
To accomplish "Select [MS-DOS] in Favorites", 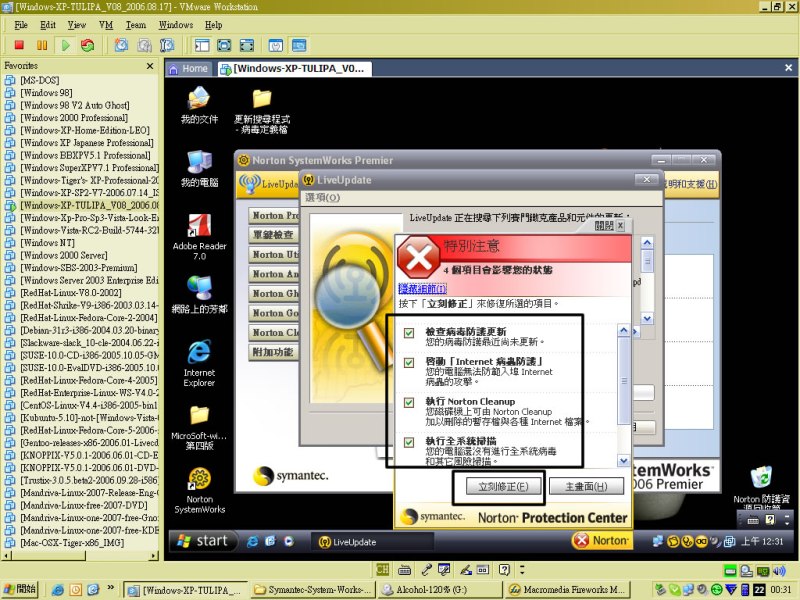I will [x=39, y=80].
